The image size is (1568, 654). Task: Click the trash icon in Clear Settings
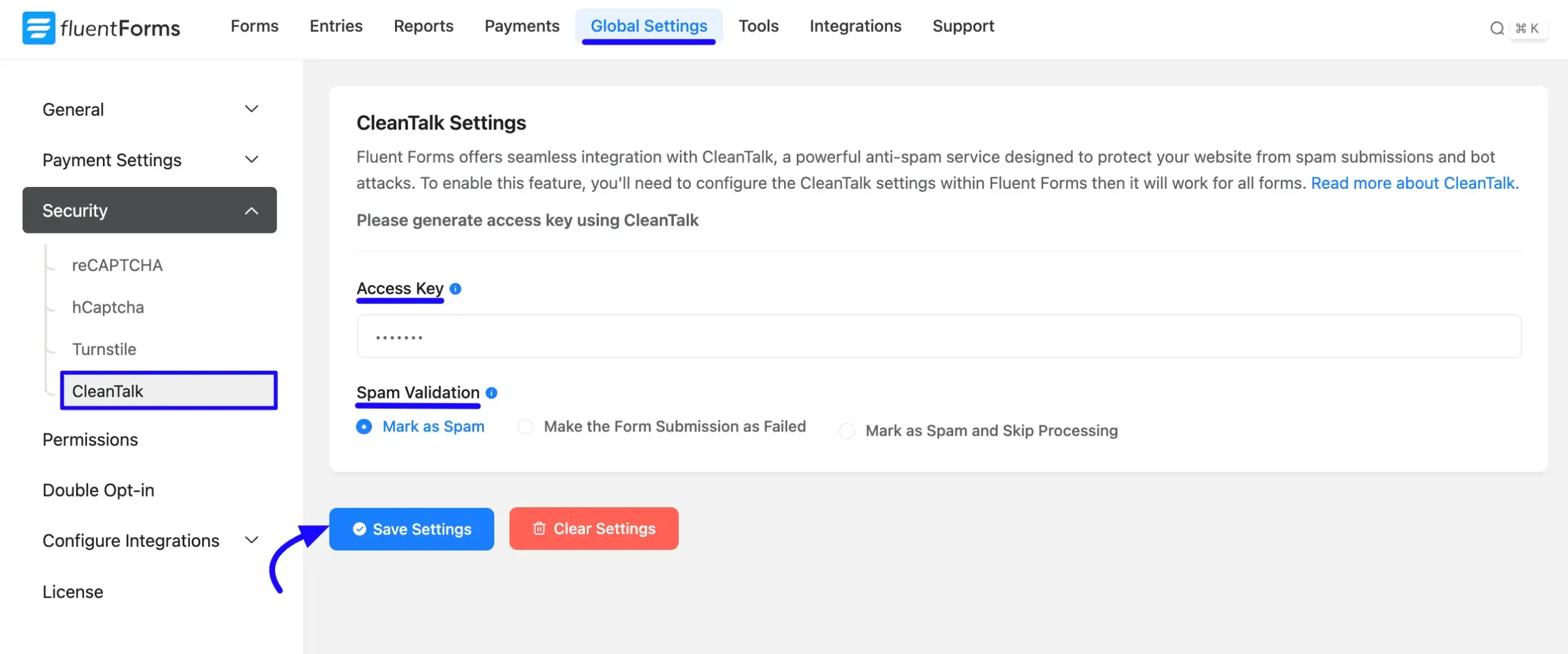tap(539, 528)
